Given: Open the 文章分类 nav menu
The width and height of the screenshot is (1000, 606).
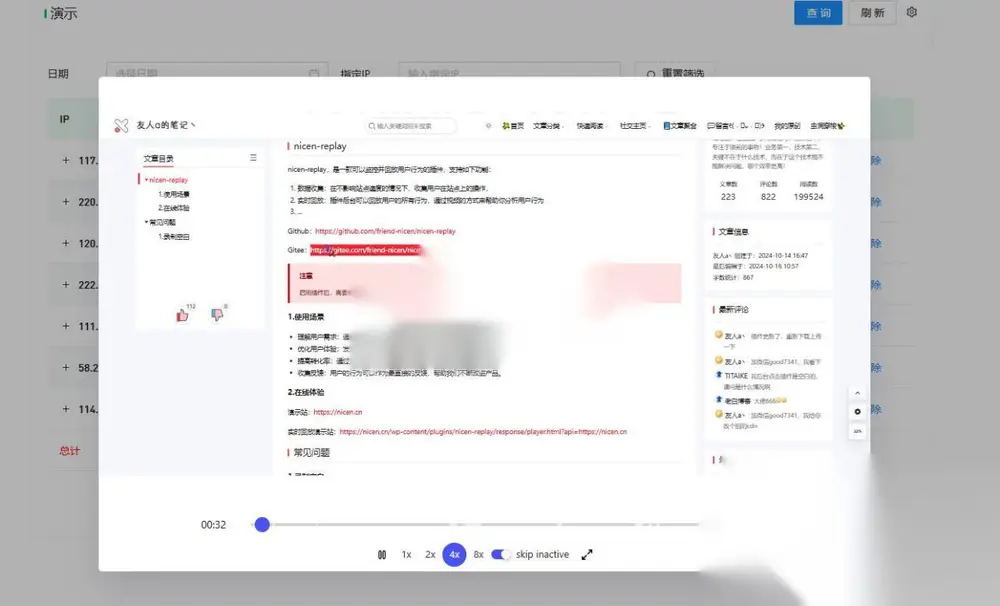Looking at the screenshot, I should coord(548,126).
